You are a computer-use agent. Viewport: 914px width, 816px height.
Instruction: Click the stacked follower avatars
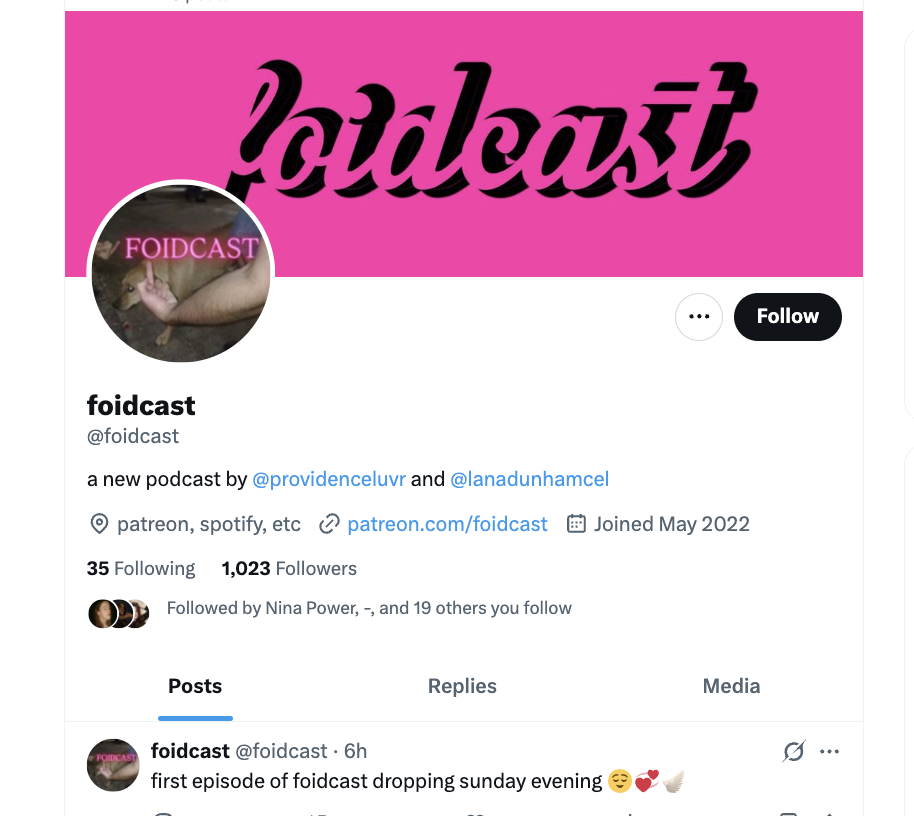(x=119, y=613)
